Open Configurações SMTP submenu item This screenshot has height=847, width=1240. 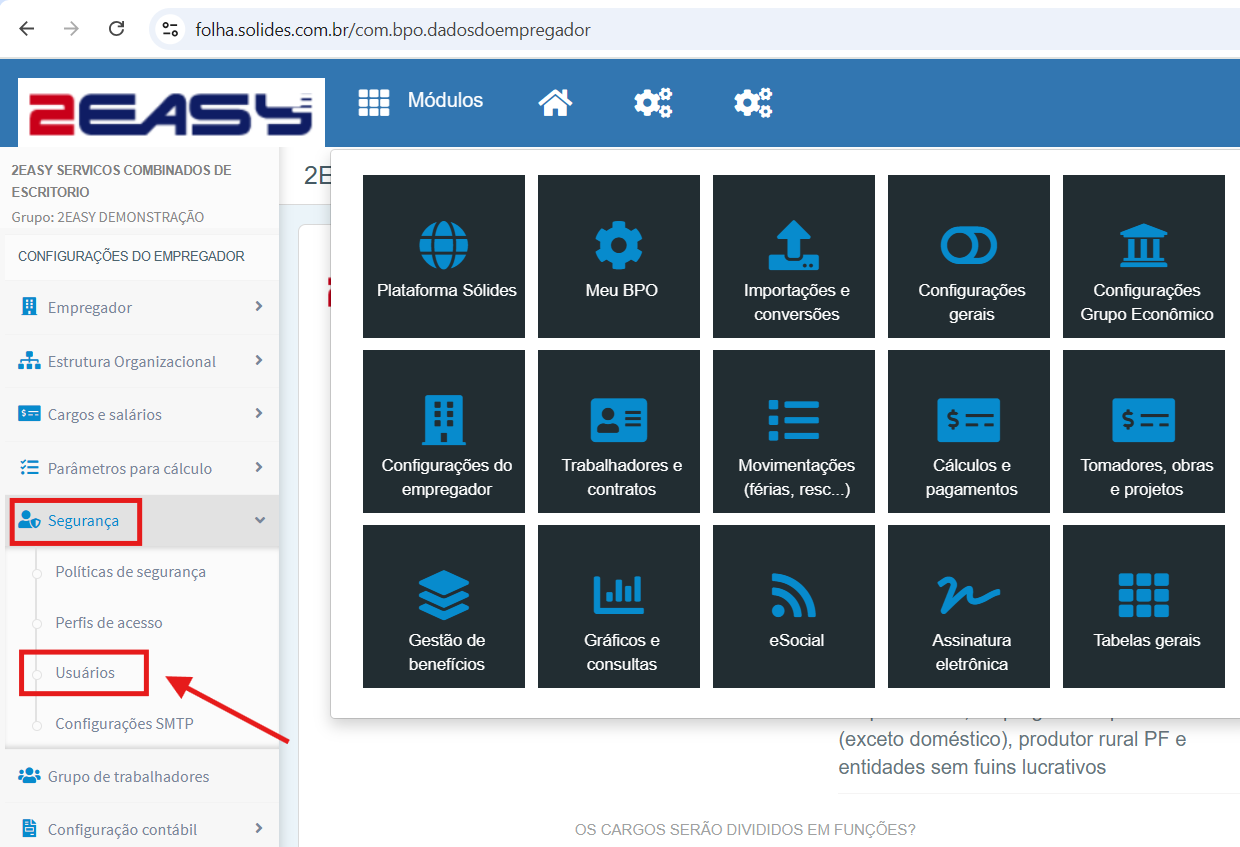click(x=124, y=723)
